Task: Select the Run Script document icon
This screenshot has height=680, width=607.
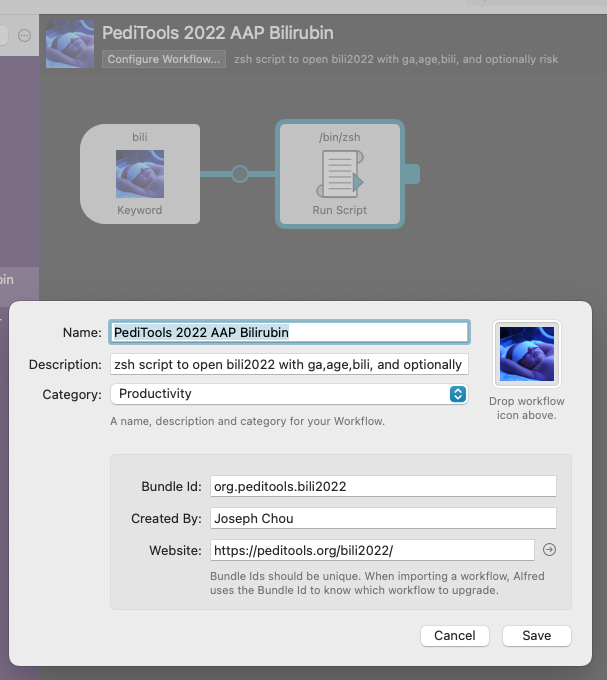Action: tap(339, 174)
